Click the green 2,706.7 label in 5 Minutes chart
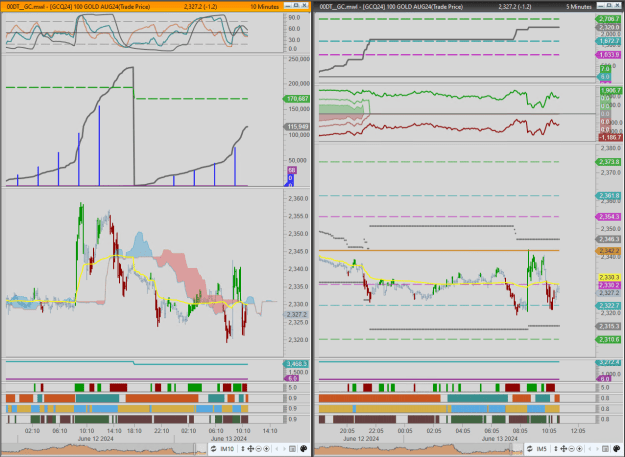 (608, 19)
